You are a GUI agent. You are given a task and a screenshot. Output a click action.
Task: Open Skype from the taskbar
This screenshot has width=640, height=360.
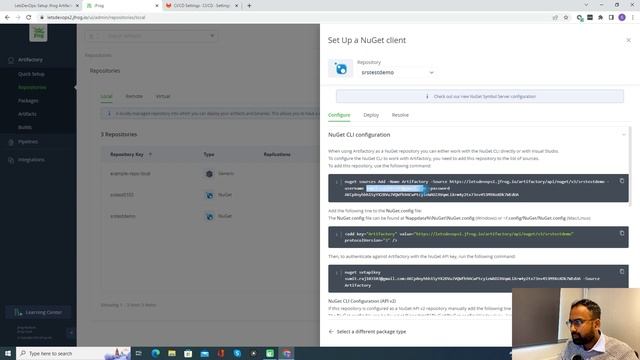click(237, 353)
